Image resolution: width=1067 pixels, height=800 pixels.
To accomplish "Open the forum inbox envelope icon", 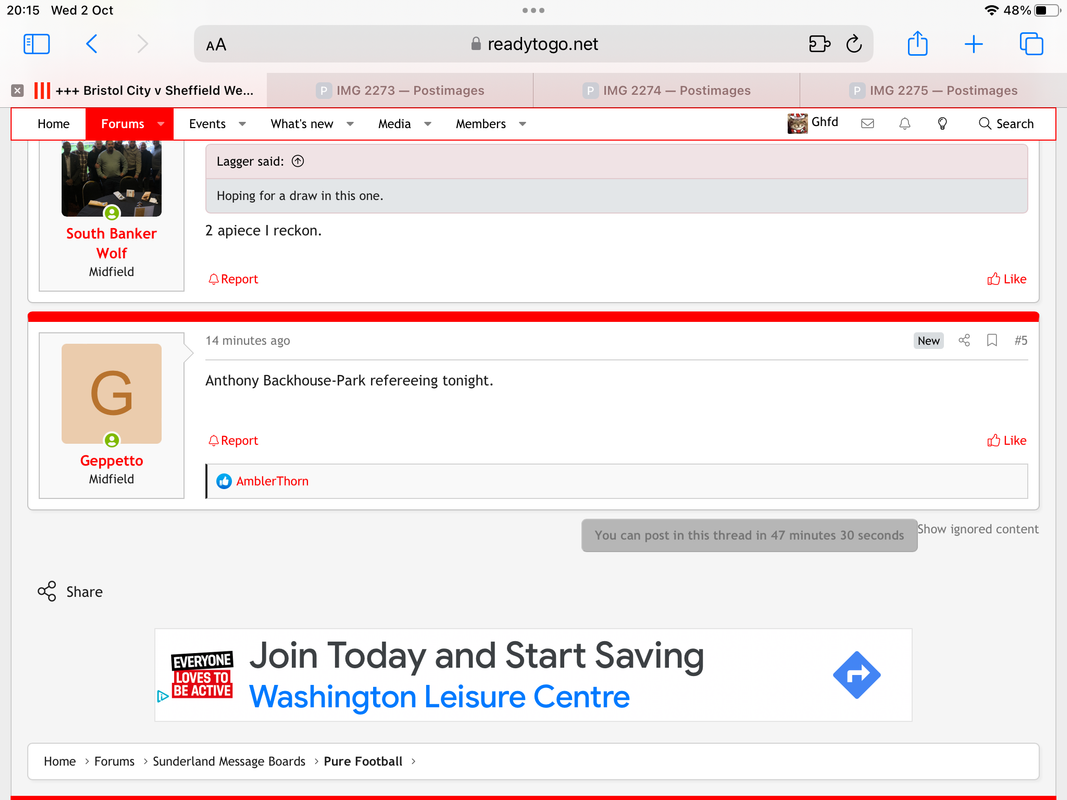I will pyautogui.click(x=867, y=124).
